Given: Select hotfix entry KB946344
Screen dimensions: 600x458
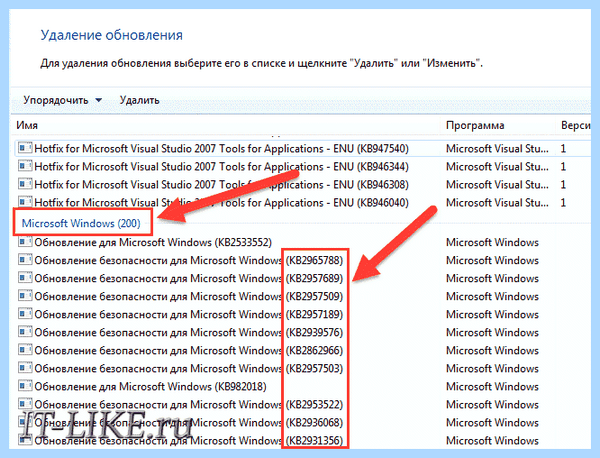Looking at the screenshot, I should [222, 166].
